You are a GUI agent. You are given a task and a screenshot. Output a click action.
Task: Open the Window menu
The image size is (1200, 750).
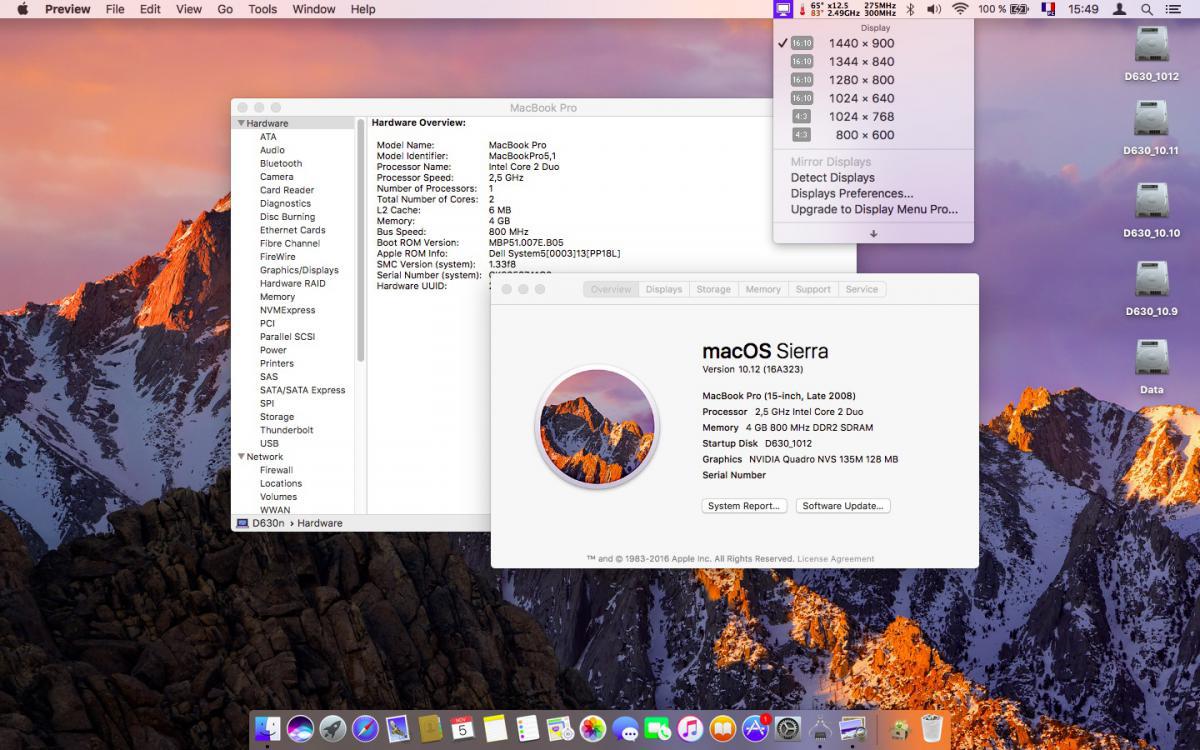click(313, 9)
